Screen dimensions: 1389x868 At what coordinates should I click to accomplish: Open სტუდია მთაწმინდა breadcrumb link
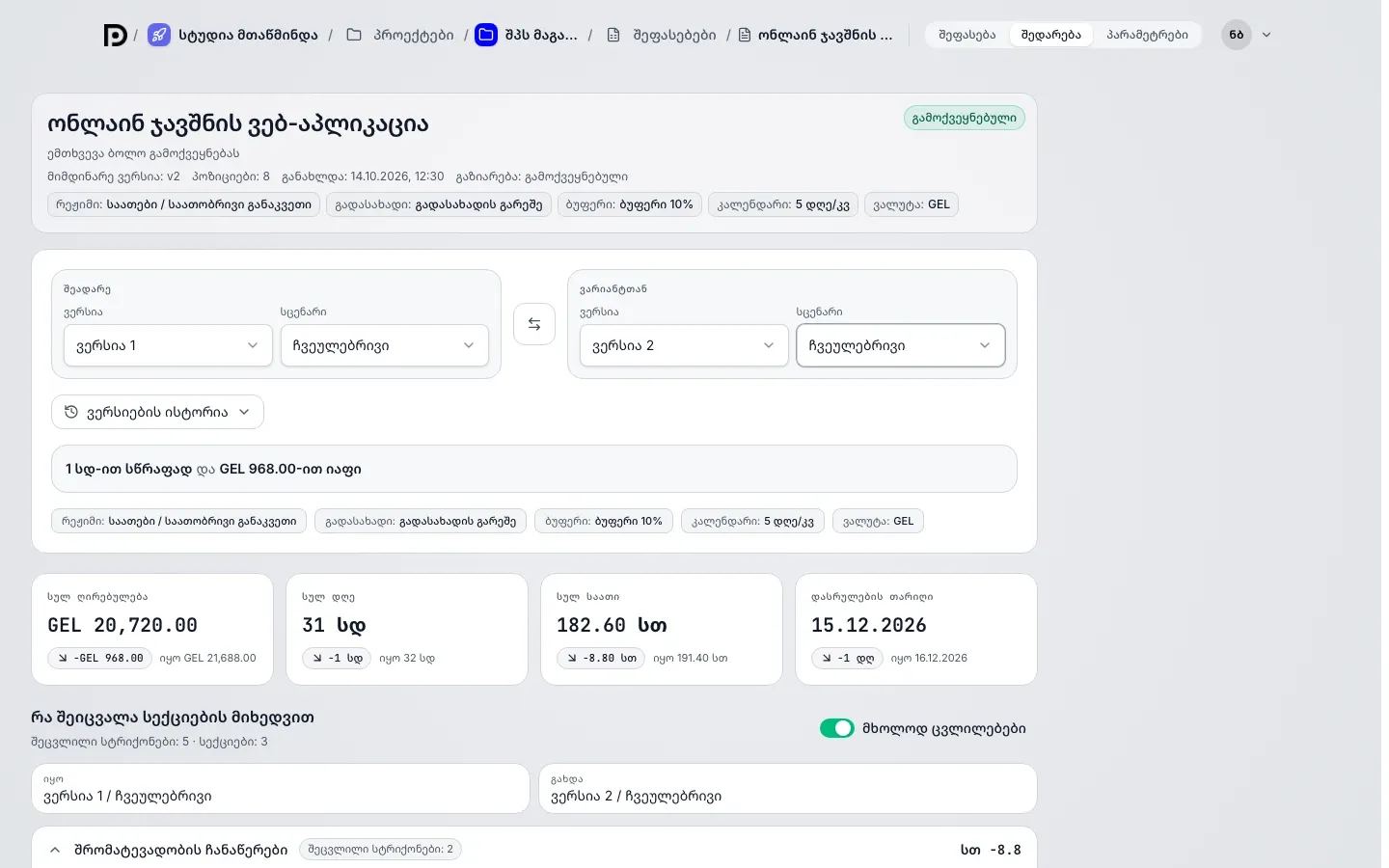248,35
